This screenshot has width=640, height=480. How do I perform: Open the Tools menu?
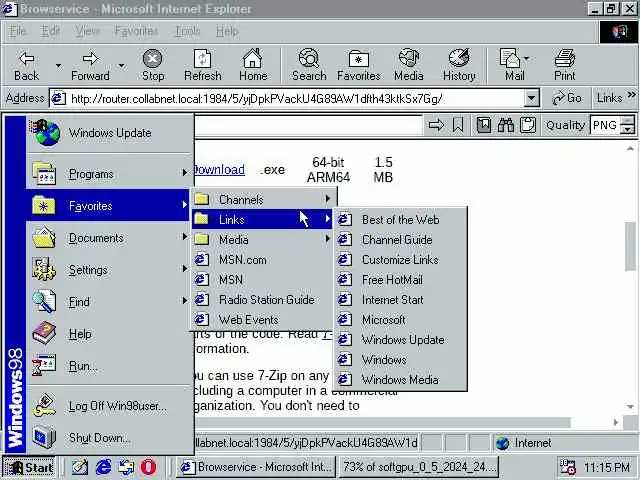pyautogui.click(x=187, y=31)
